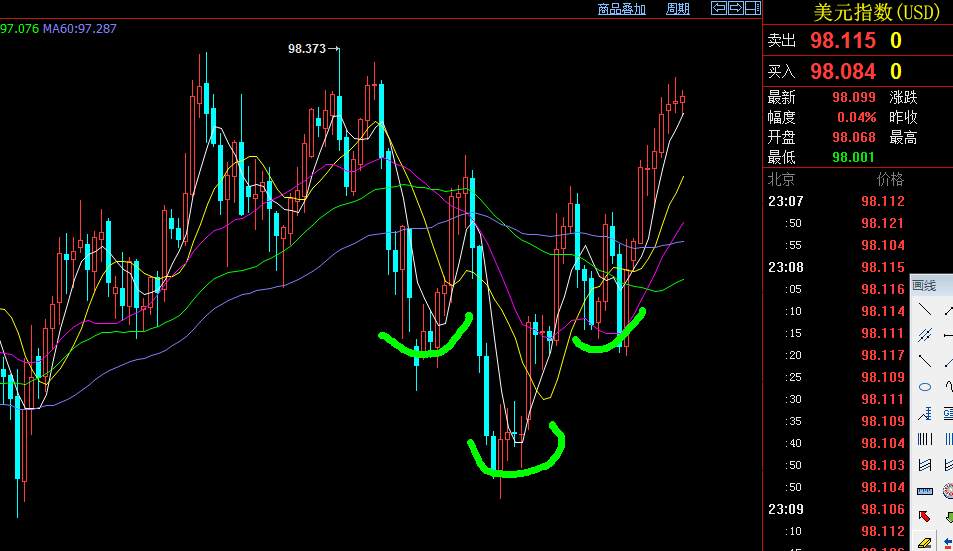Click the 昨收 label
The width and height of the screenshot is (953, 551).
click(903, 117)
